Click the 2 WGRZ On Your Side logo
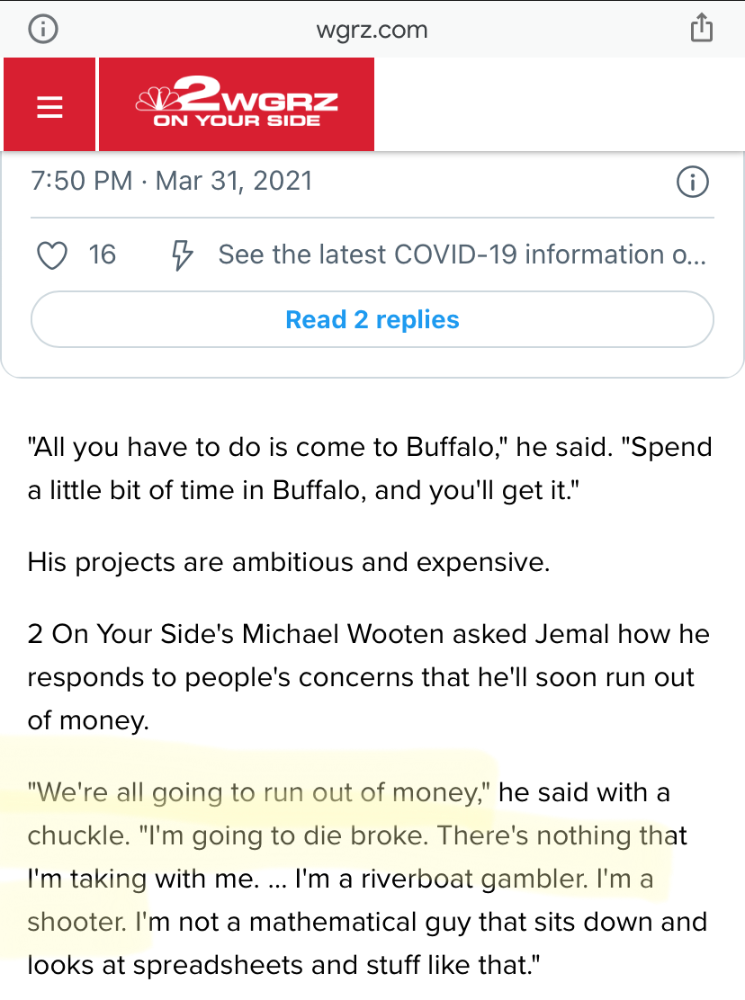The image size is (745, 1000). (237, 104)
